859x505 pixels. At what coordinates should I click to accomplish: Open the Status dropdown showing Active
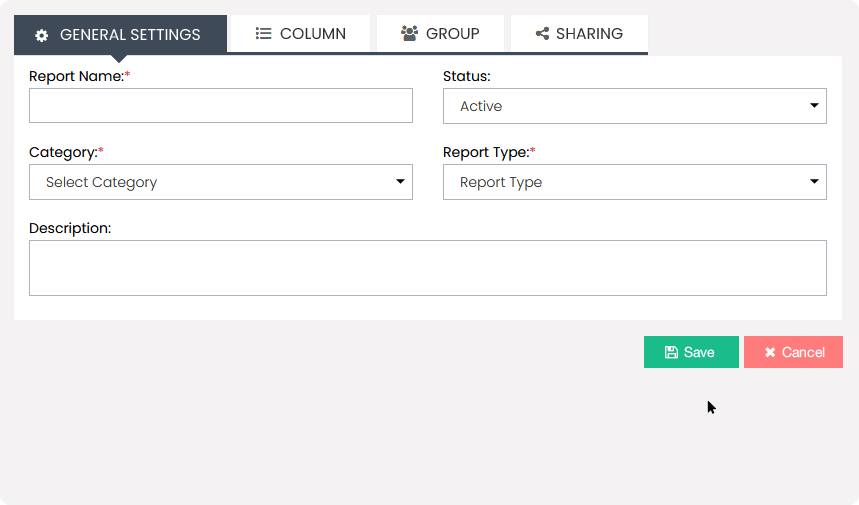pos(634,106)
